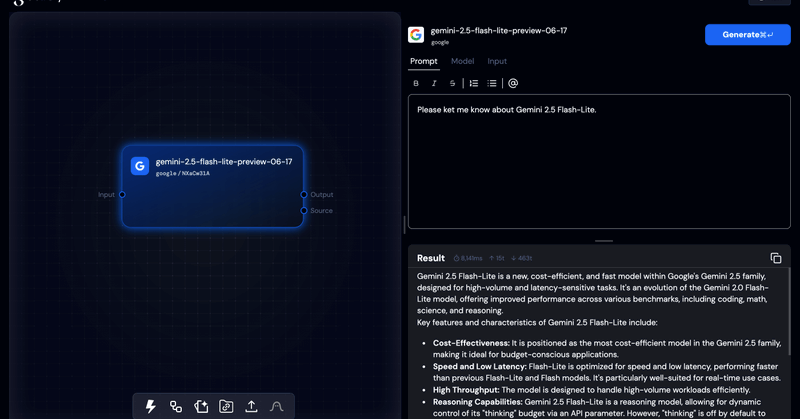
Task: Click the 'Speed and Low Latency:' bullet heading
Action: (480, 366)
